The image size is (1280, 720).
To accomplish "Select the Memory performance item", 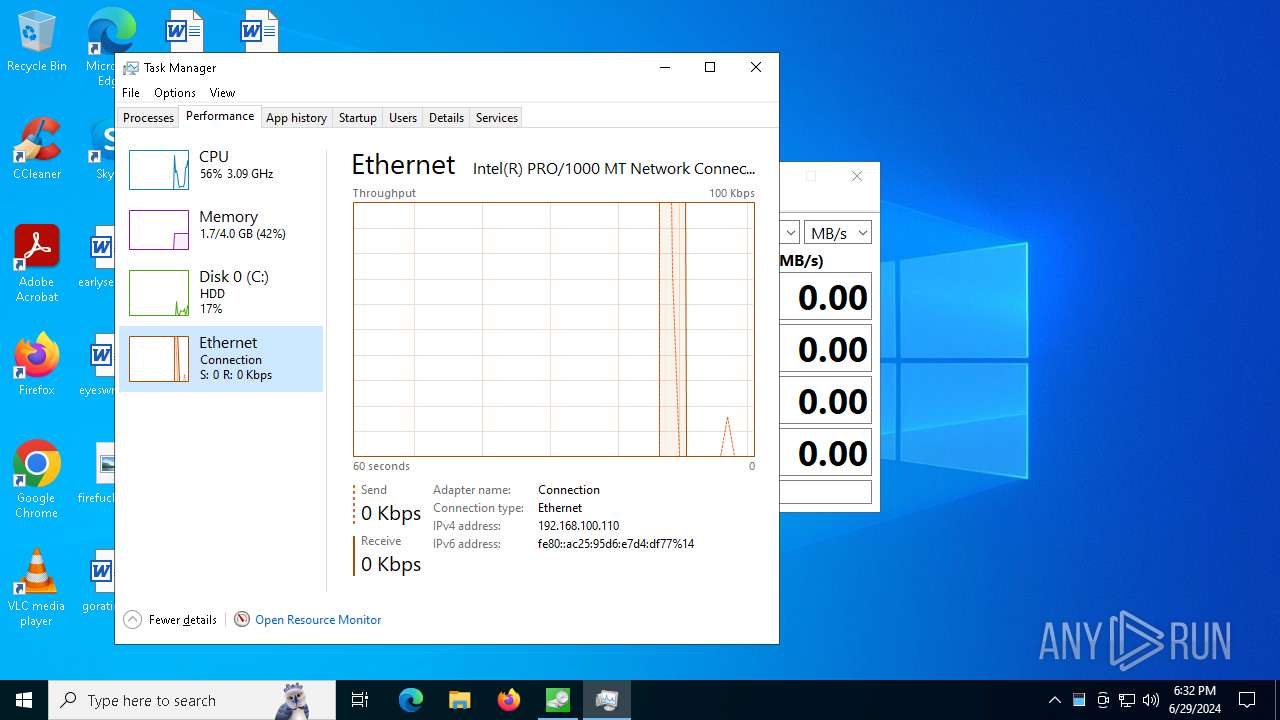I will (221, 230).
